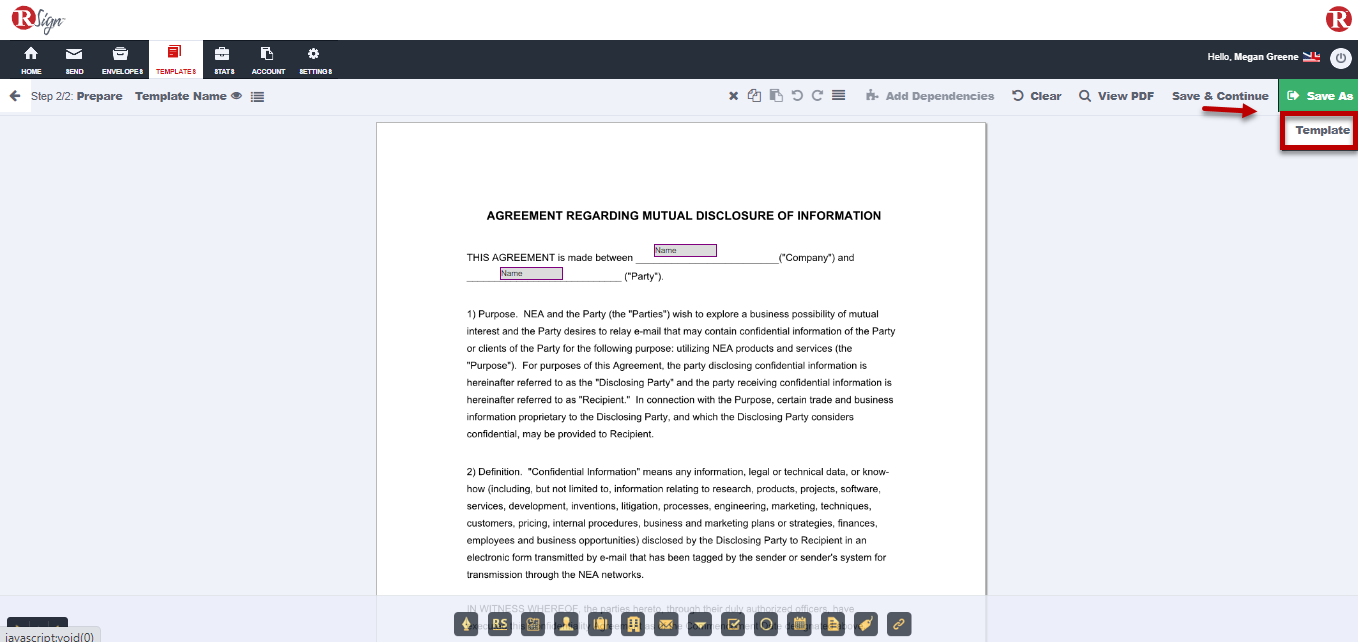
Task: Select the Email envelope control
Action: pyautogui.click(x=666, y=624)
